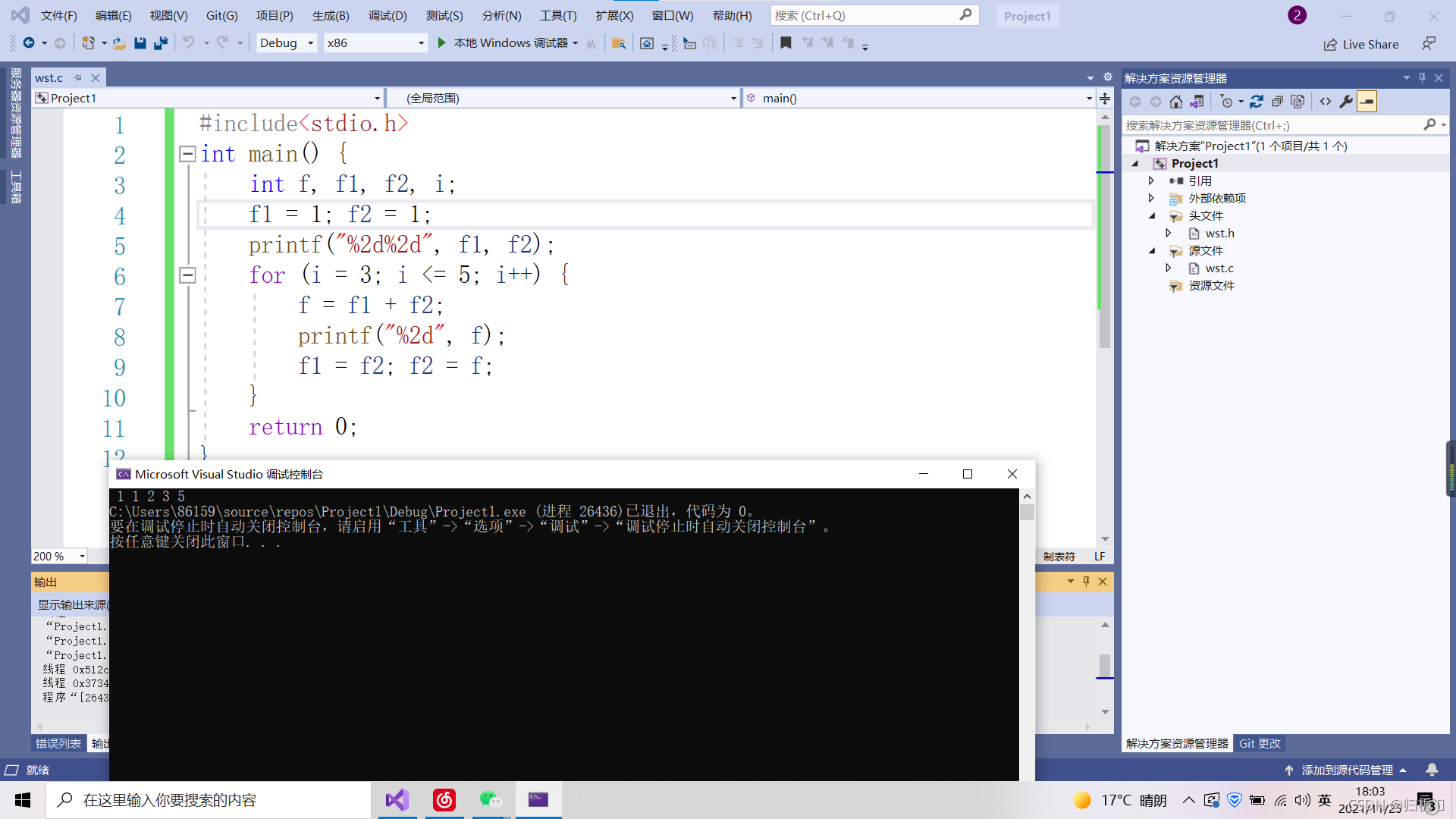The image size is (1456, 819).
Task: Click the comment out selected lines icon
Action: pos(738,43)
